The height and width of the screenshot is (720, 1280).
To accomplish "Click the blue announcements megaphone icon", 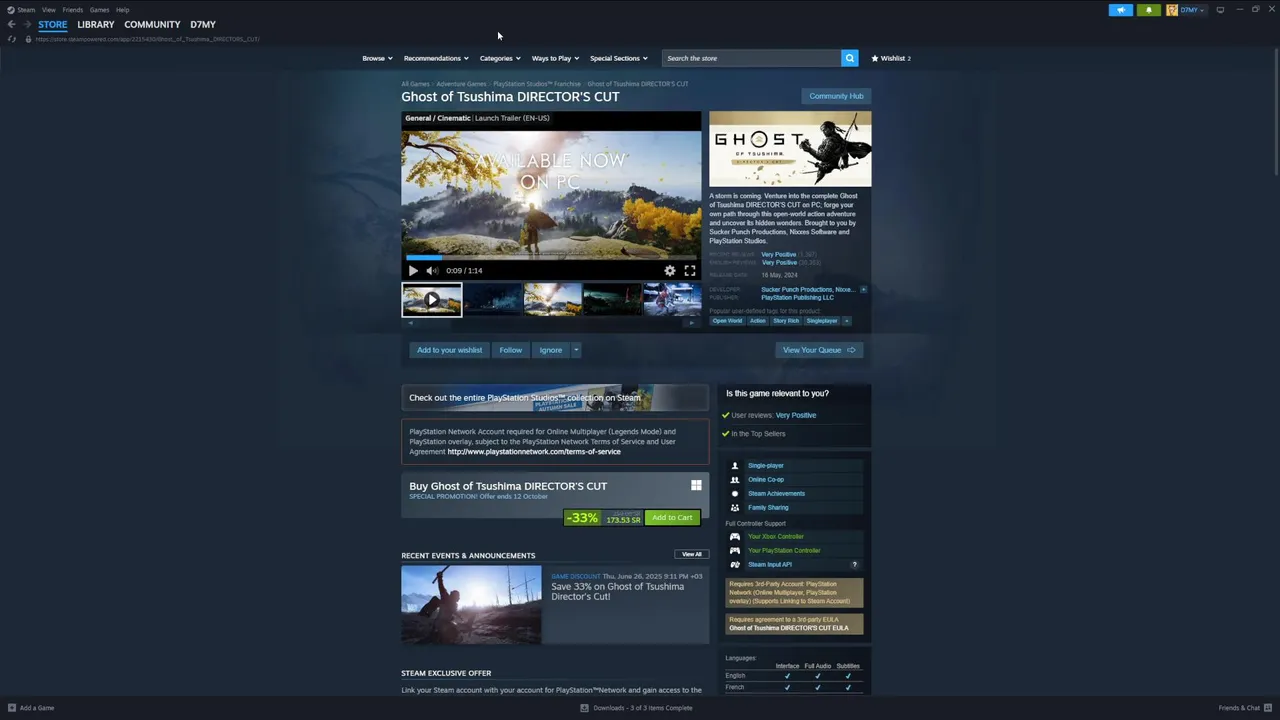I will tap(1120, 10).
